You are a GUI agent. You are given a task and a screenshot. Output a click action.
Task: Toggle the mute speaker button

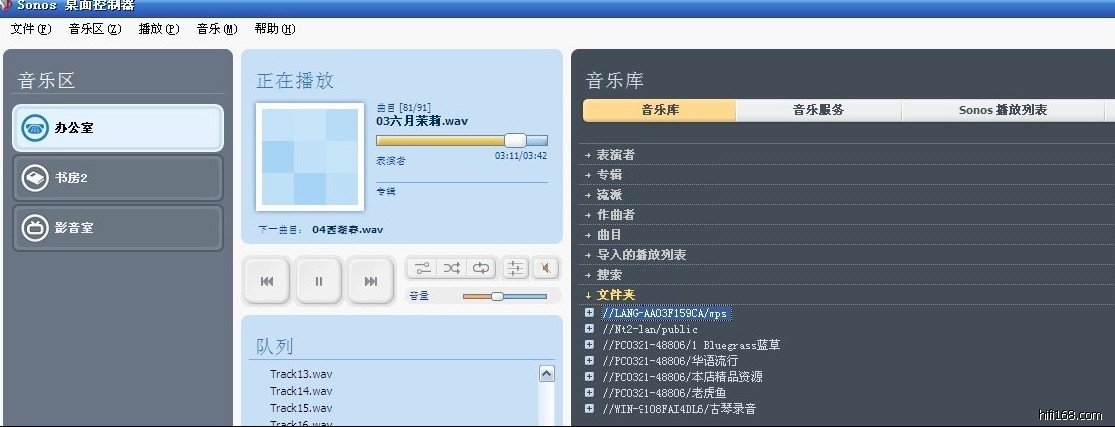pos(546,268)
